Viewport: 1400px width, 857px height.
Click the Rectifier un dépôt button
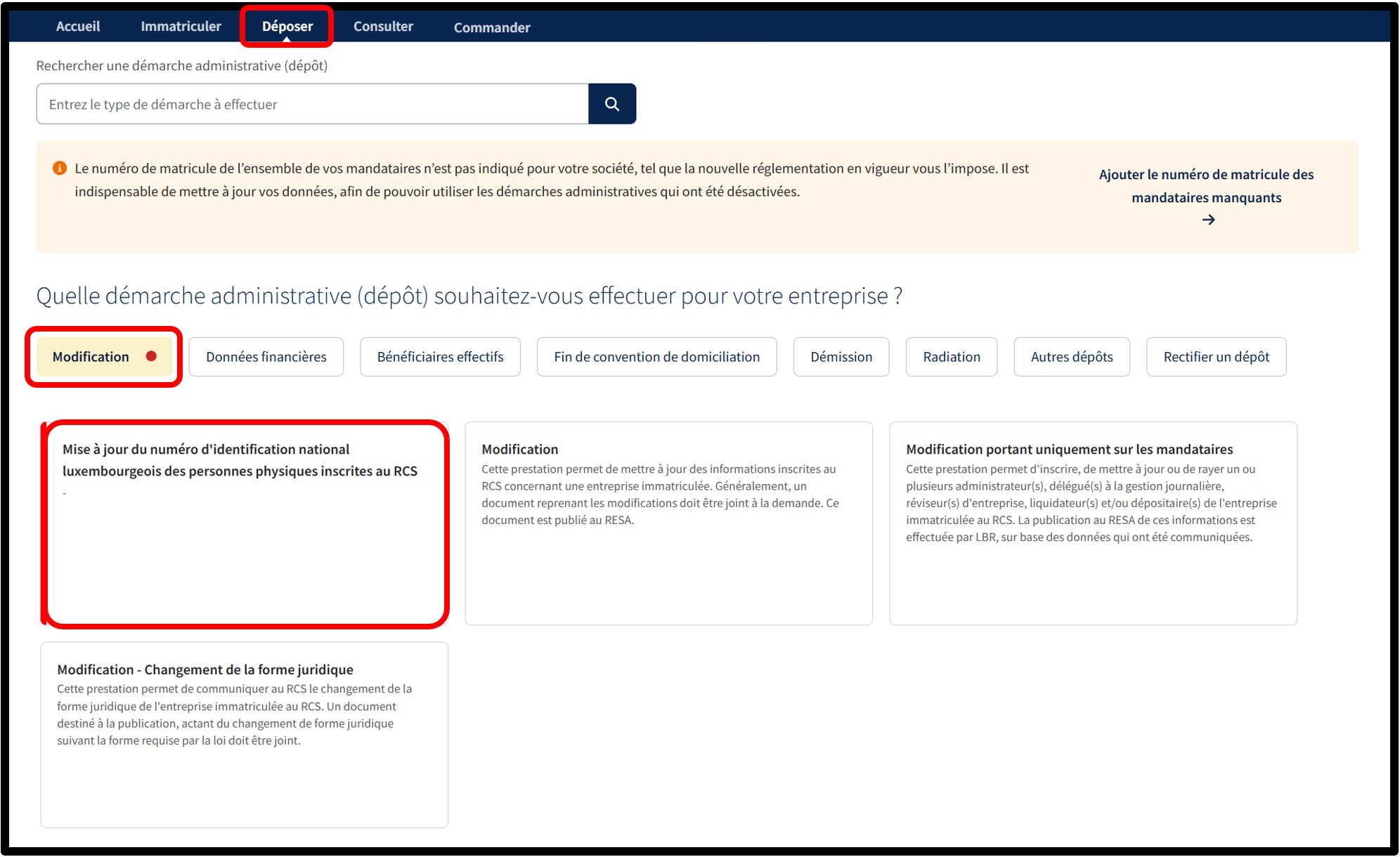click(1216, 357)
